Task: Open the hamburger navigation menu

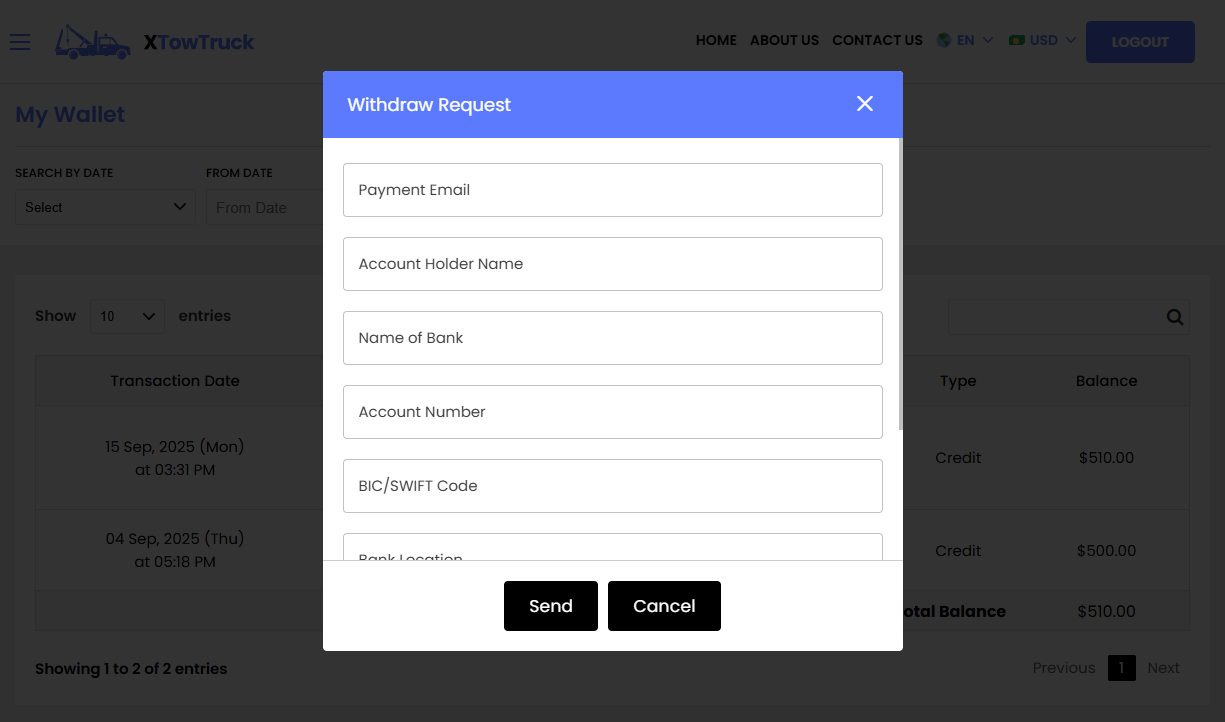Action: coord(20,42)
